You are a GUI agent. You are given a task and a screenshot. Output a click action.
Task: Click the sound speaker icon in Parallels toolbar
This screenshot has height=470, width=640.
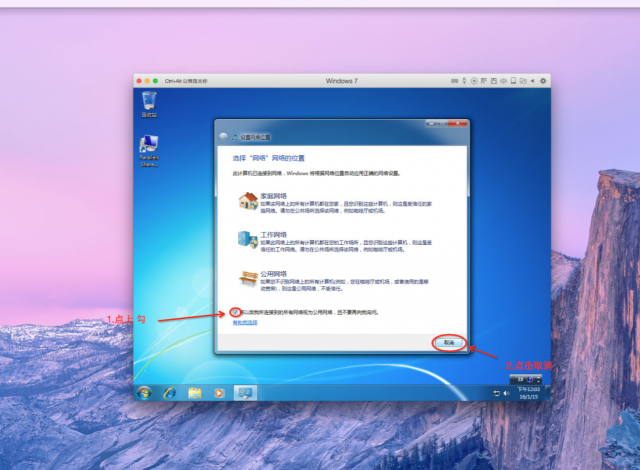tap(504, 81)
